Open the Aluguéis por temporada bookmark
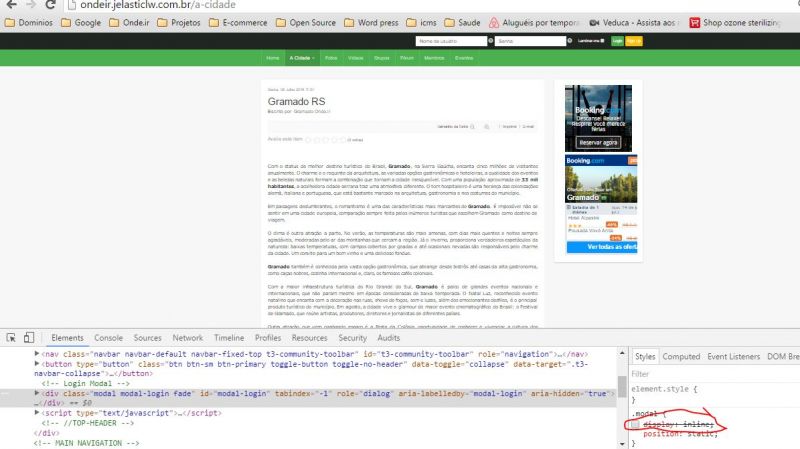Viewport: 800px width, 449px height. (534, 22)
